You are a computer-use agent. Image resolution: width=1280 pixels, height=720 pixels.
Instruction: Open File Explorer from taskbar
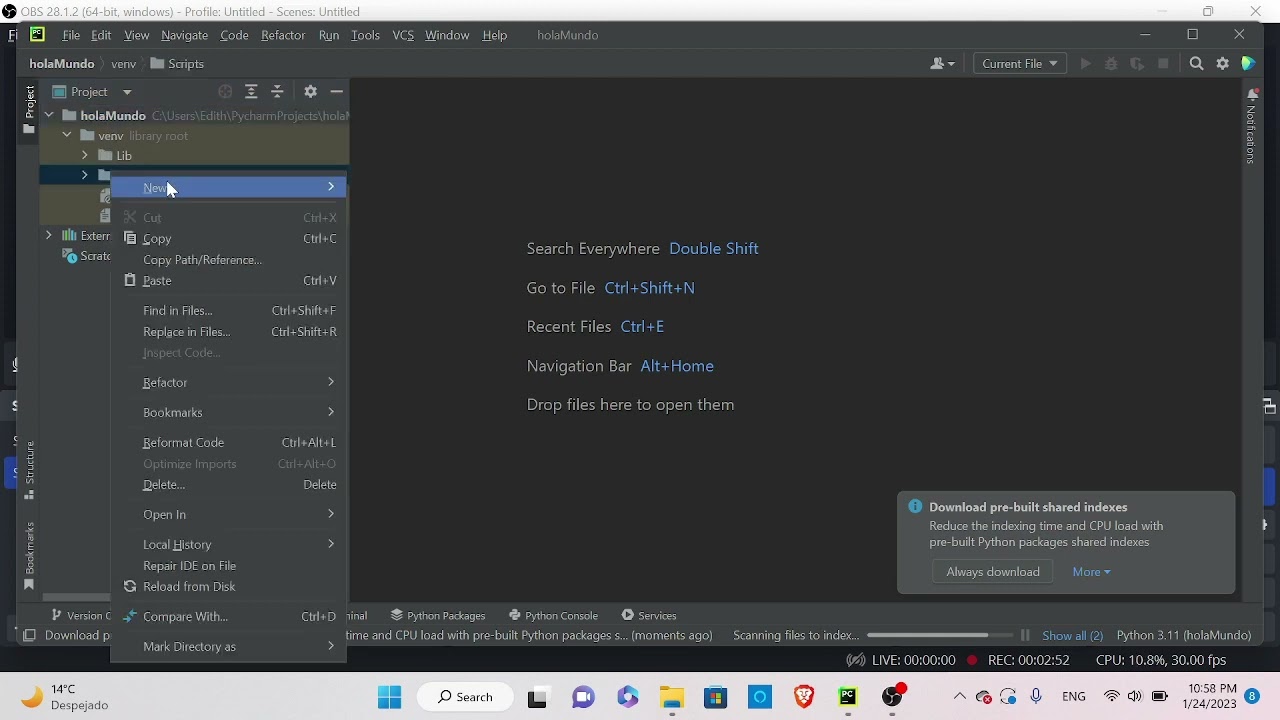tap(672, 697)
